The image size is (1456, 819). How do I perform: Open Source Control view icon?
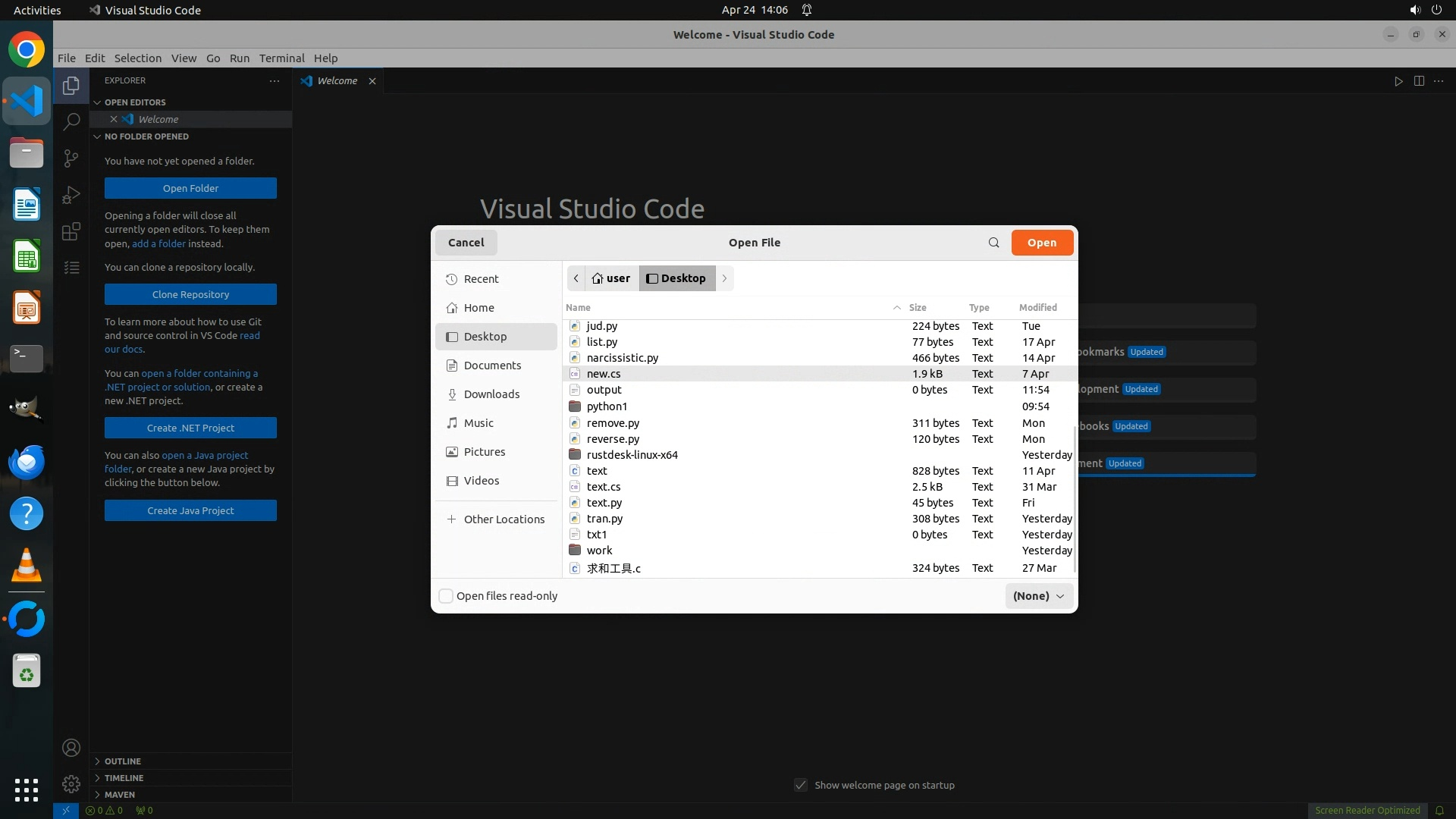click(71, 158)
